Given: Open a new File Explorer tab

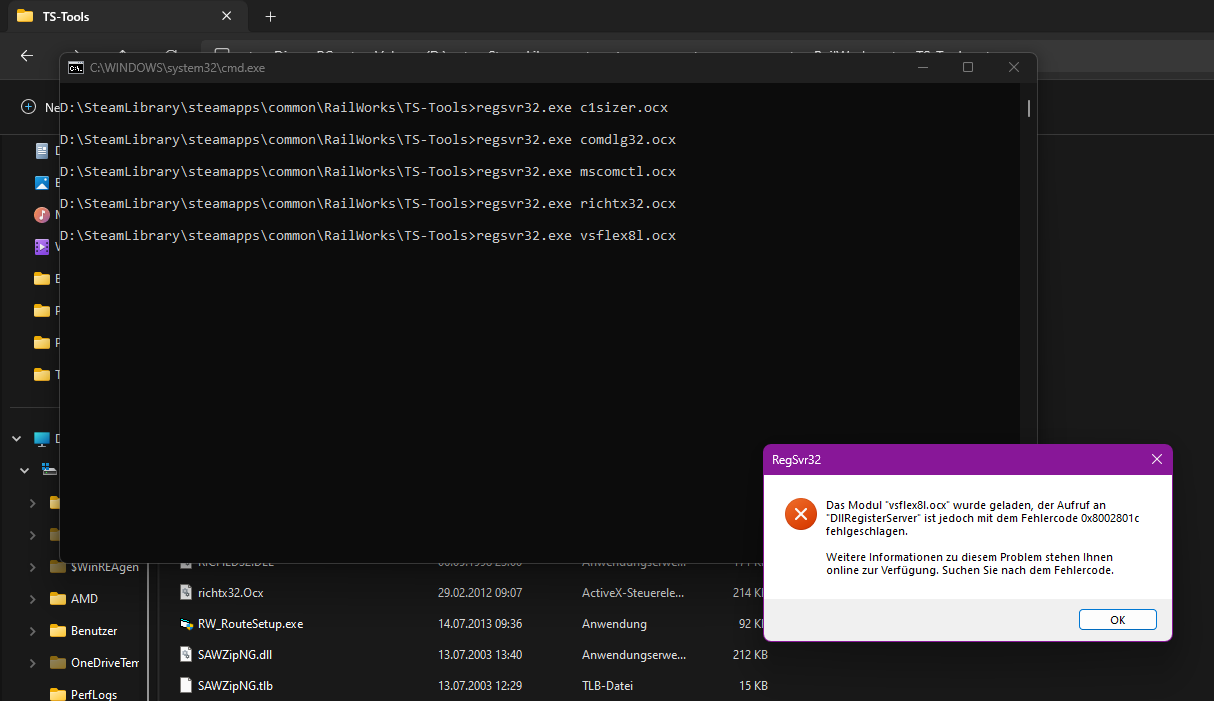Looking at the screenshot, I should 270,16.
